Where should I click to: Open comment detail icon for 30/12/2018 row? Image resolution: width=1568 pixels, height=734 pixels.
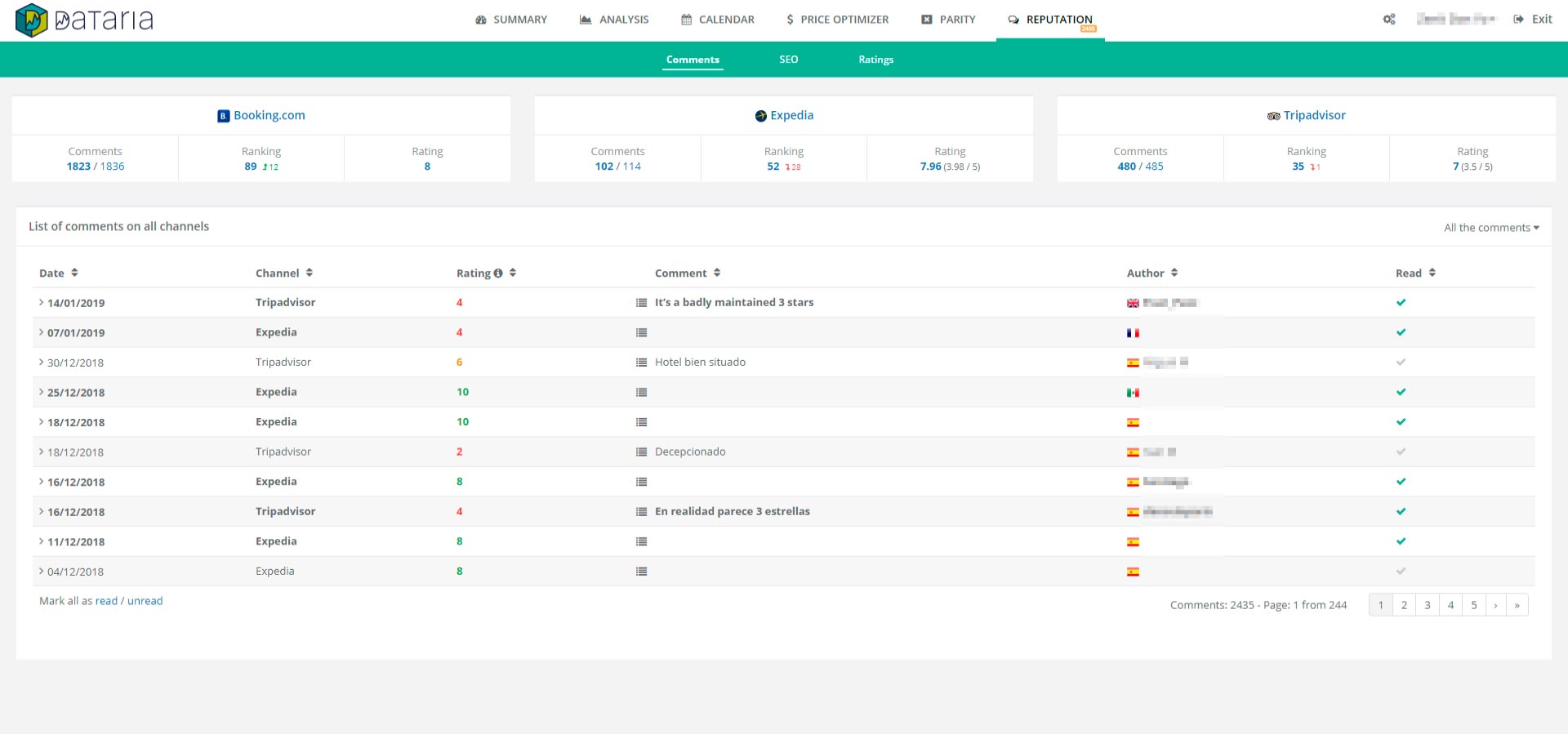click(x=642, y=363)
